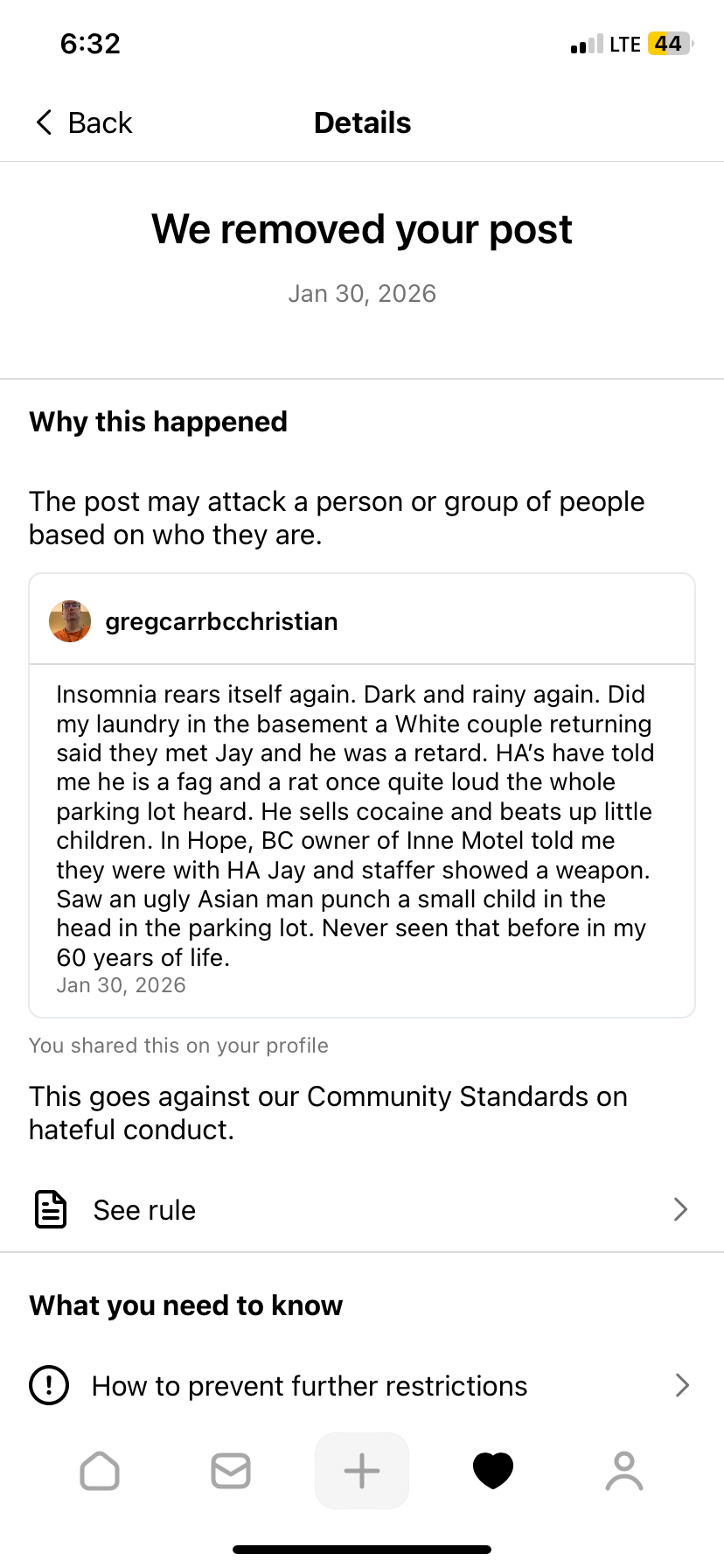Tap the gregcarrbcchristian profile avatar
This screenshot has height=1568, width=724.
coord(70,621)
